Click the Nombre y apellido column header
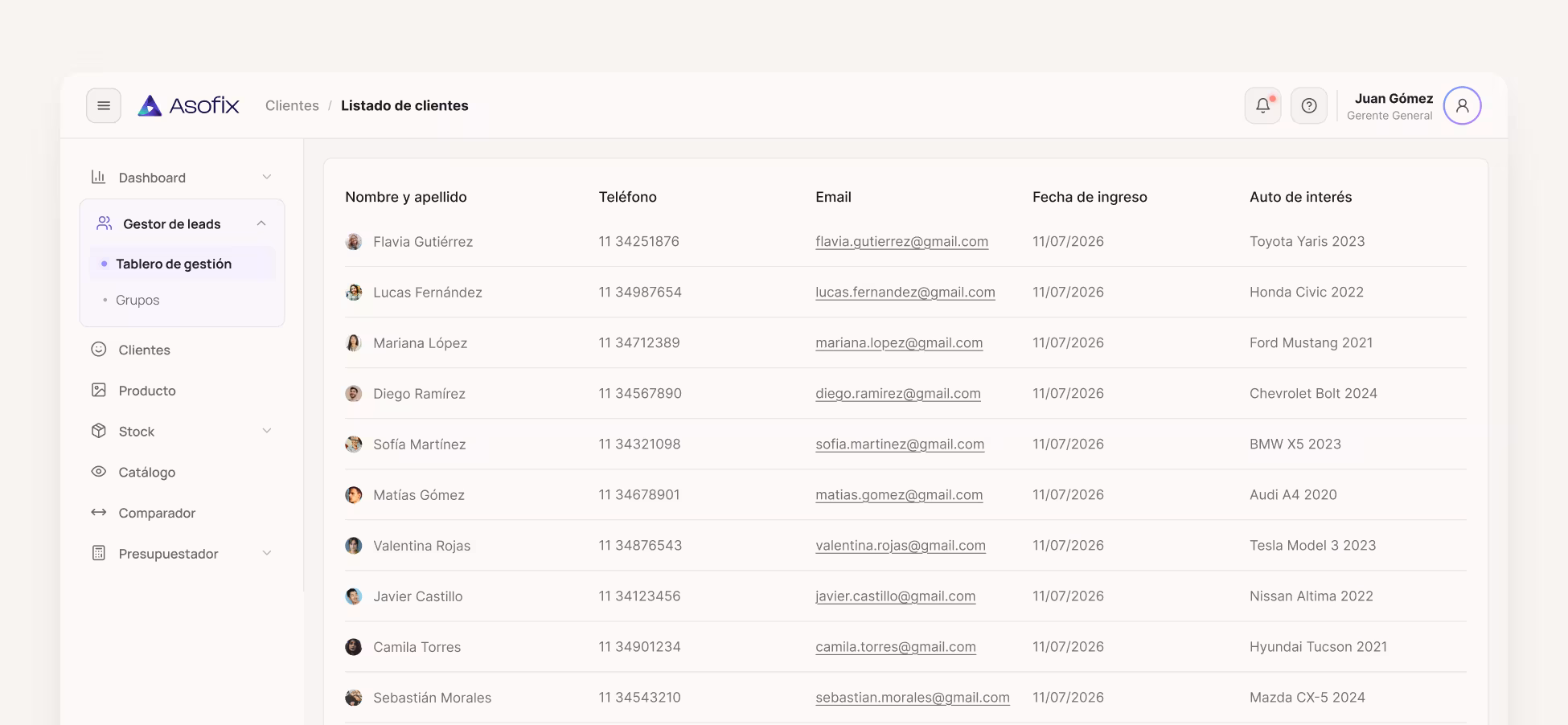 (406, 197)
